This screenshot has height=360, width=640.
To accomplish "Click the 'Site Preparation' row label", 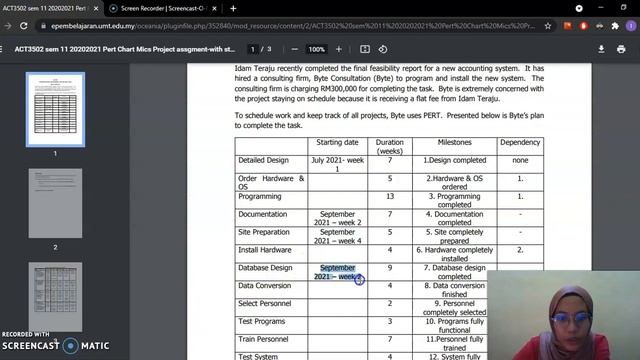I will point(264,232).
